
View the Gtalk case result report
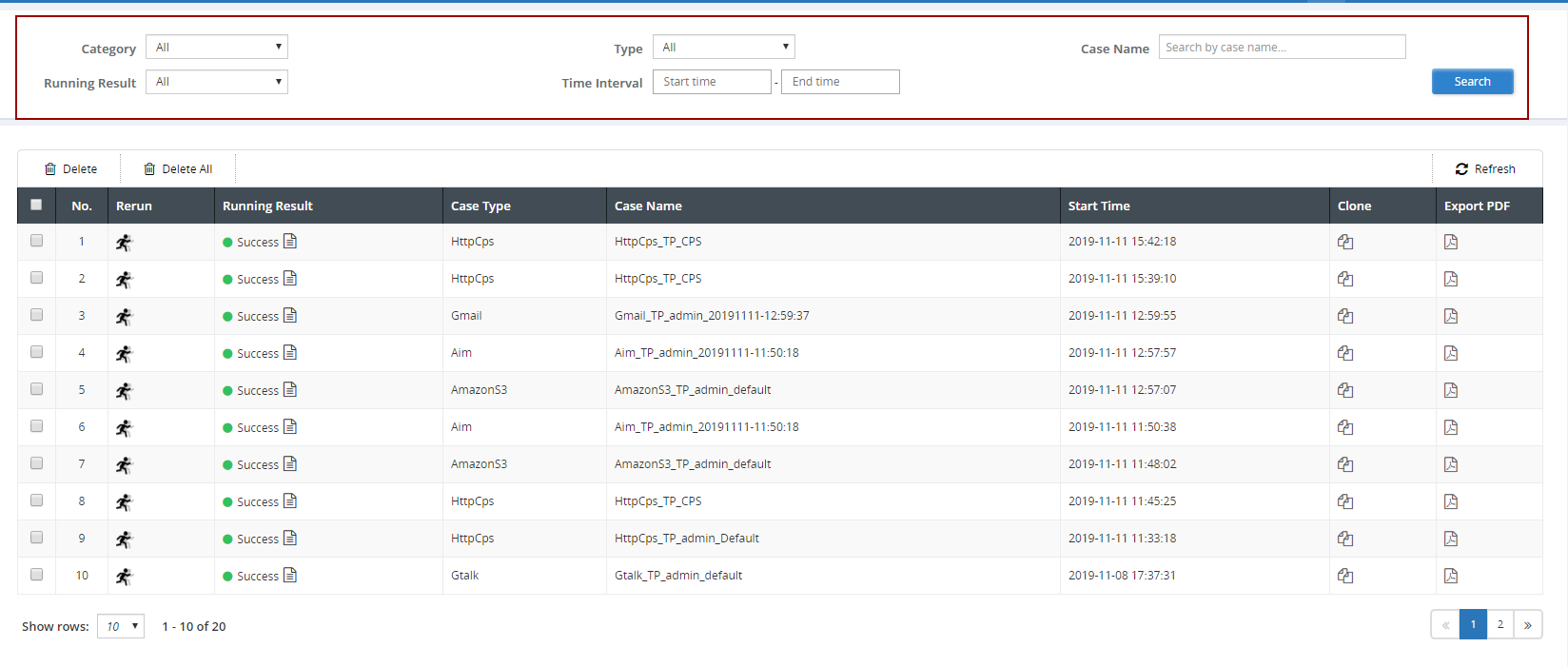coord(290,575)
